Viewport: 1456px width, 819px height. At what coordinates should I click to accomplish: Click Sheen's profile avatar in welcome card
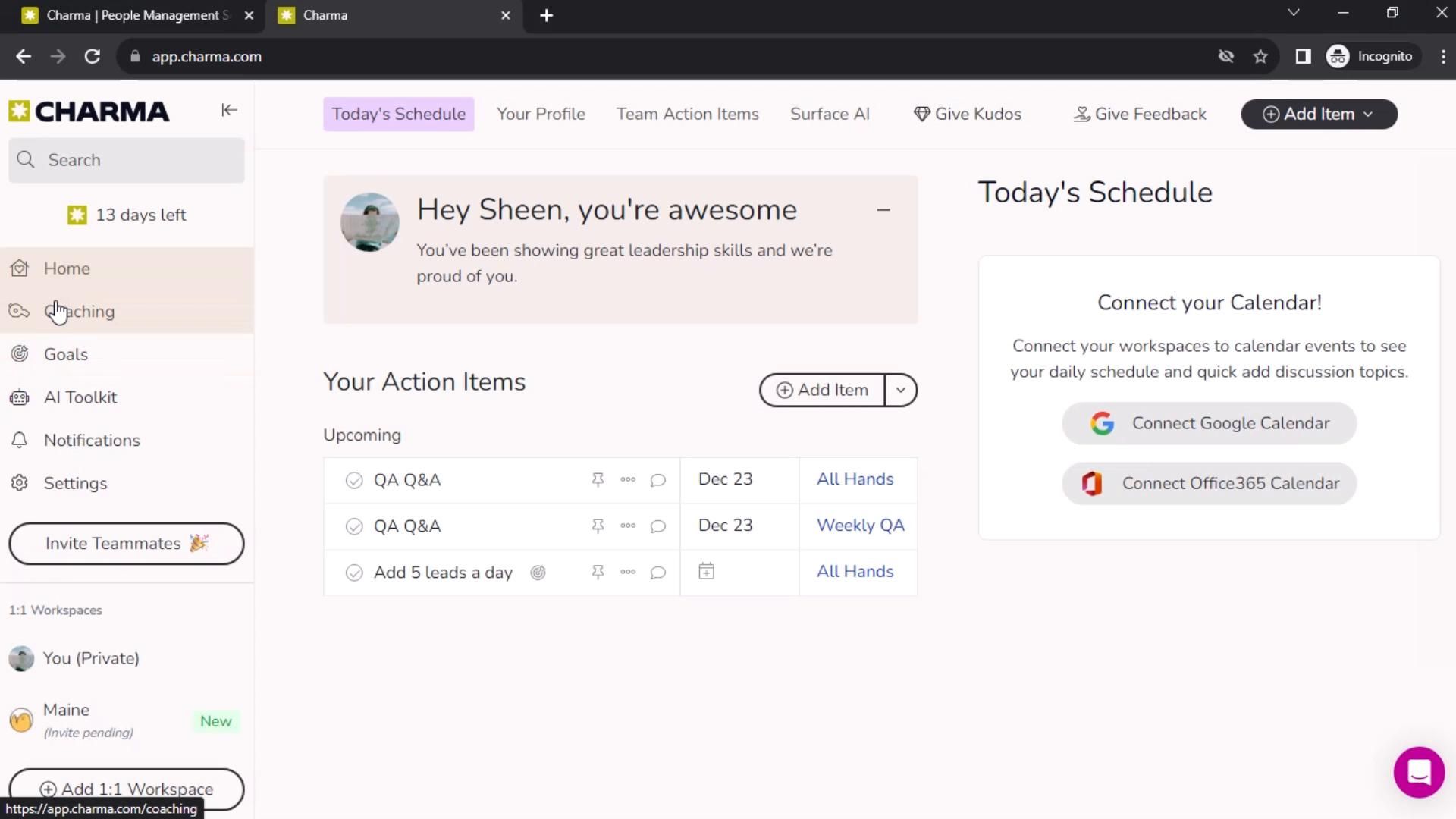pos(370,222)
